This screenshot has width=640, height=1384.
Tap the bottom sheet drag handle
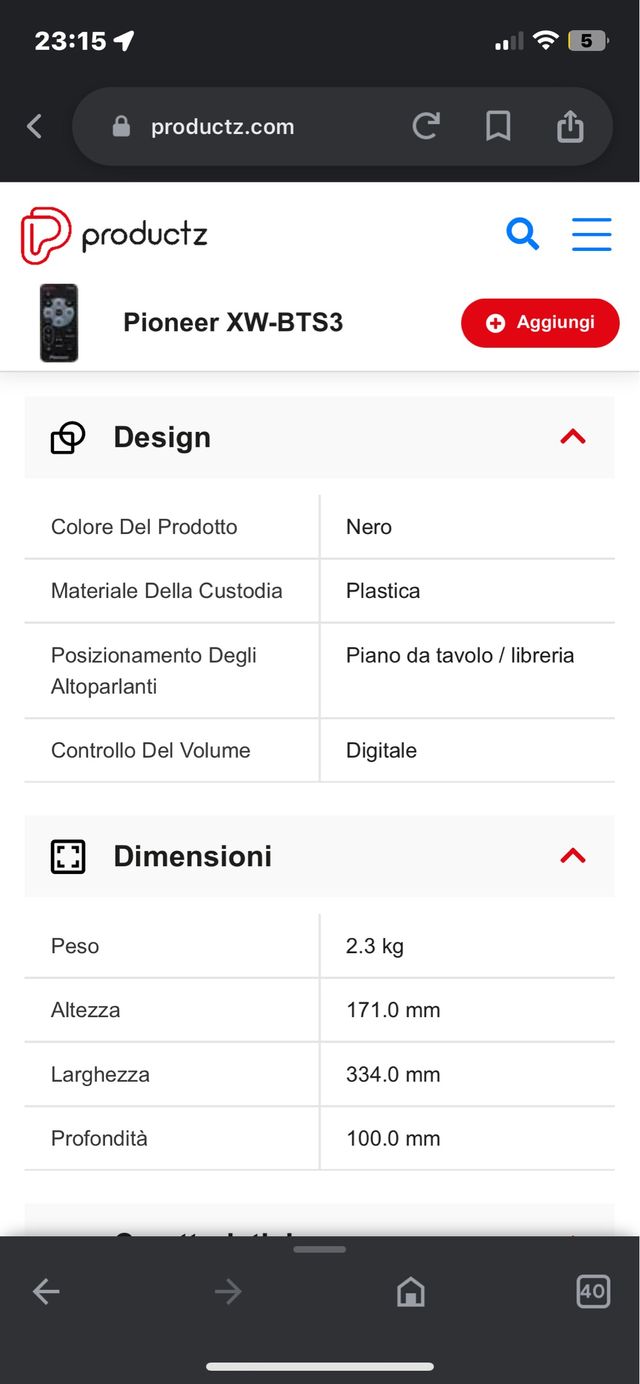(x=320, y=1249)
